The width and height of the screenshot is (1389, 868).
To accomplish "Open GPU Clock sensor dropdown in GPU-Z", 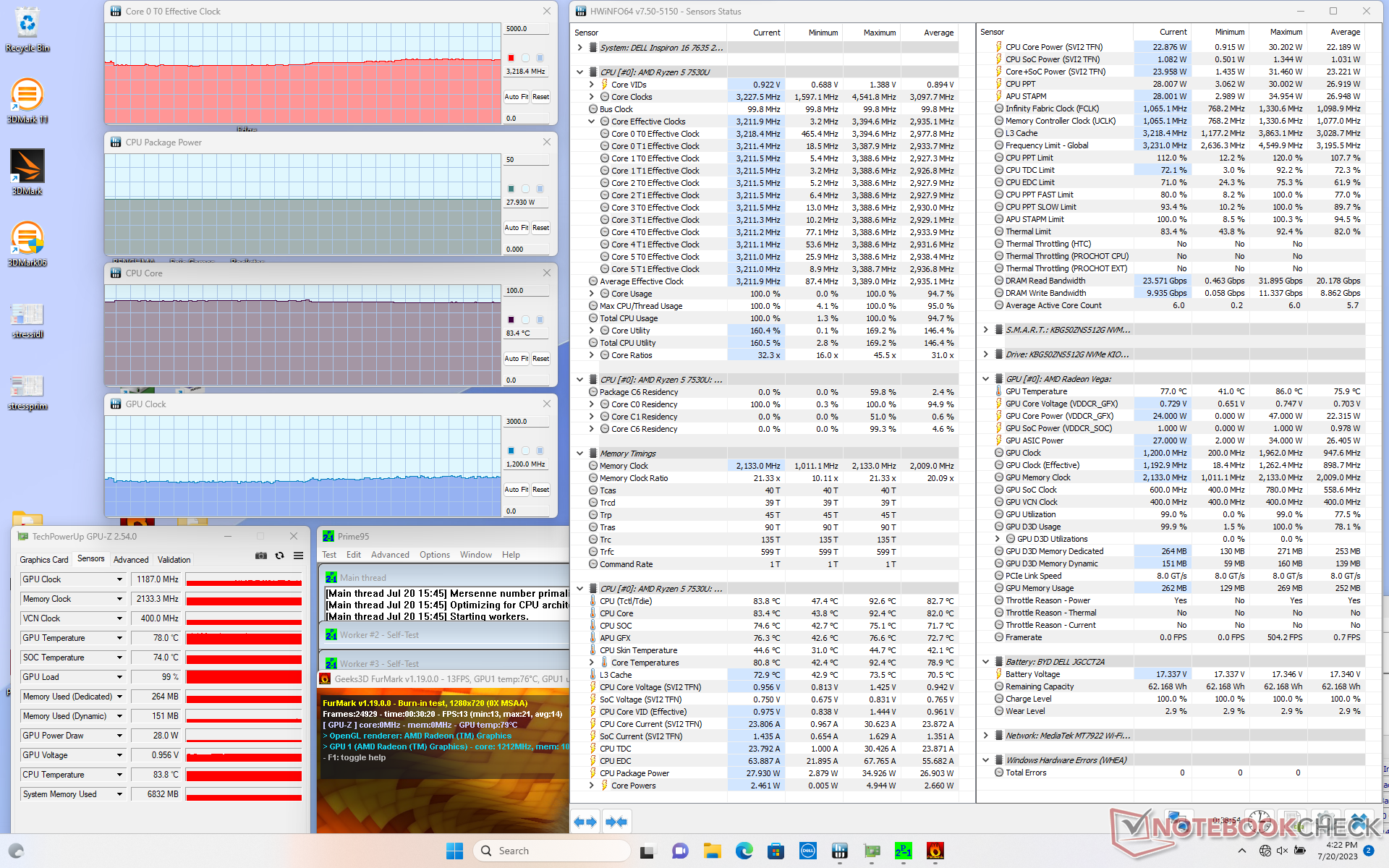I will [x=119, y=579].
